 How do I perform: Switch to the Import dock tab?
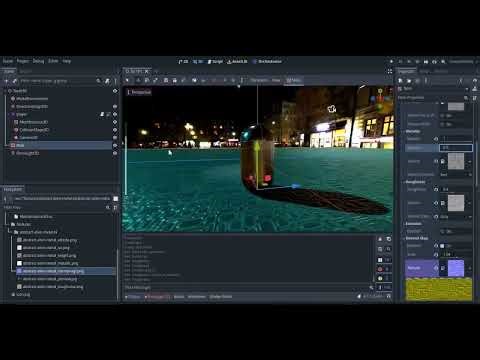point(25,71)
